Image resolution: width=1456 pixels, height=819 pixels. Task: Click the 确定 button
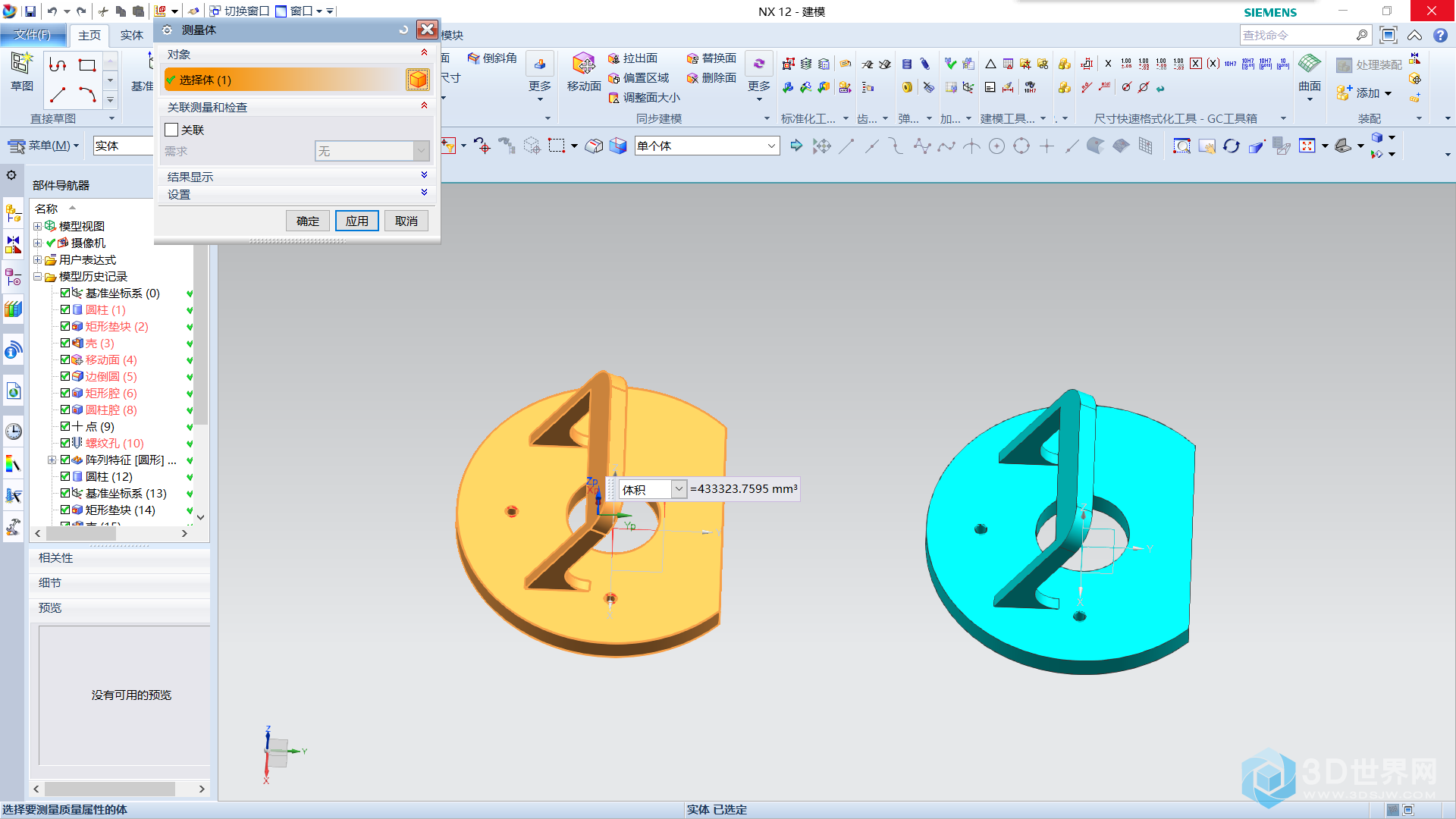308,221
